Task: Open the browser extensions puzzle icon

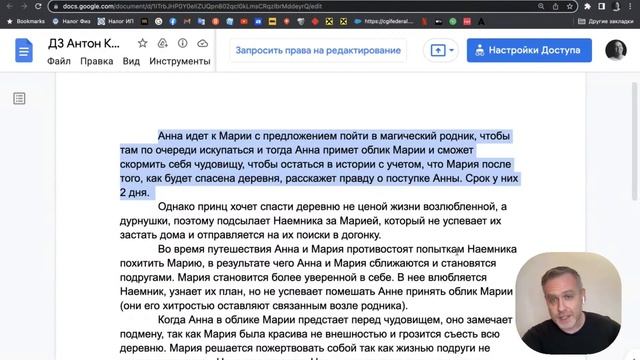Action: coord(587,6)
